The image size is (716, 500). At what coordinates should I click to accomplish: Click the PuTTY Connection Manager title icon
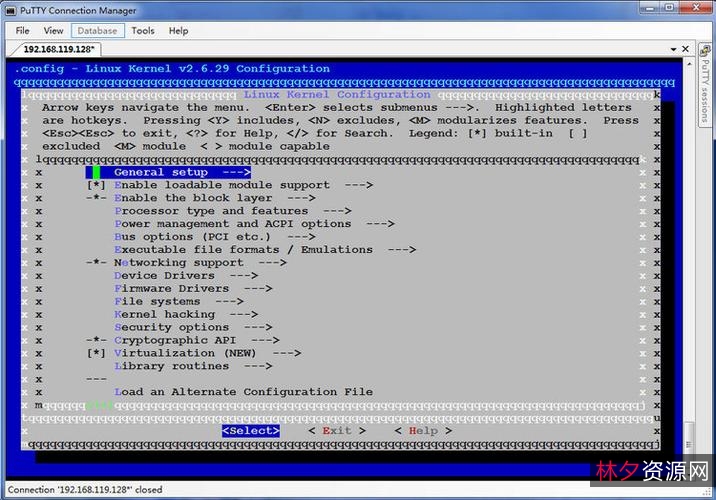tap(10, 9)
